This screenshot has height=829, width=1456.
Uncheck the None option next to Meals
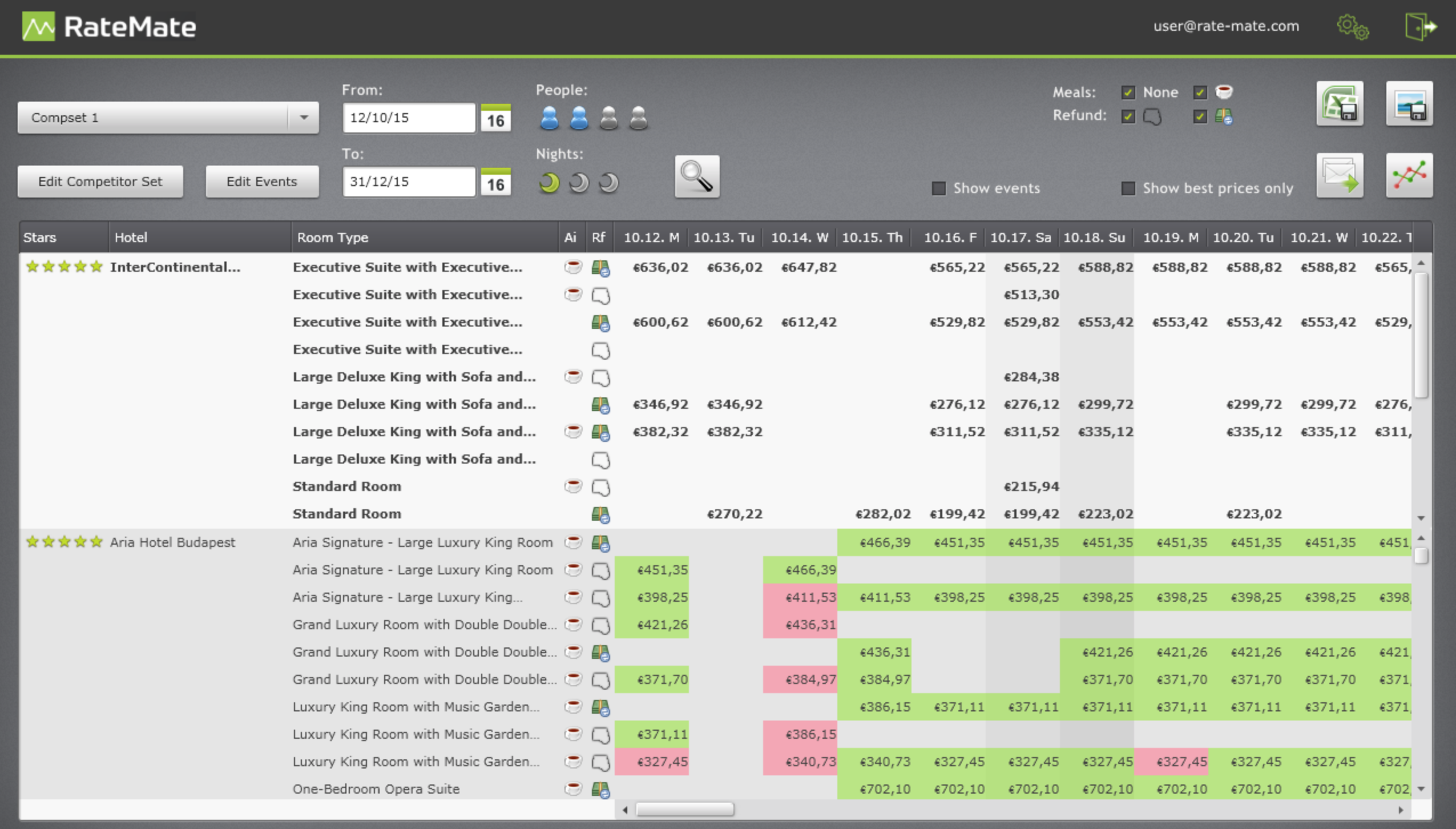[x=1128, y=91]
